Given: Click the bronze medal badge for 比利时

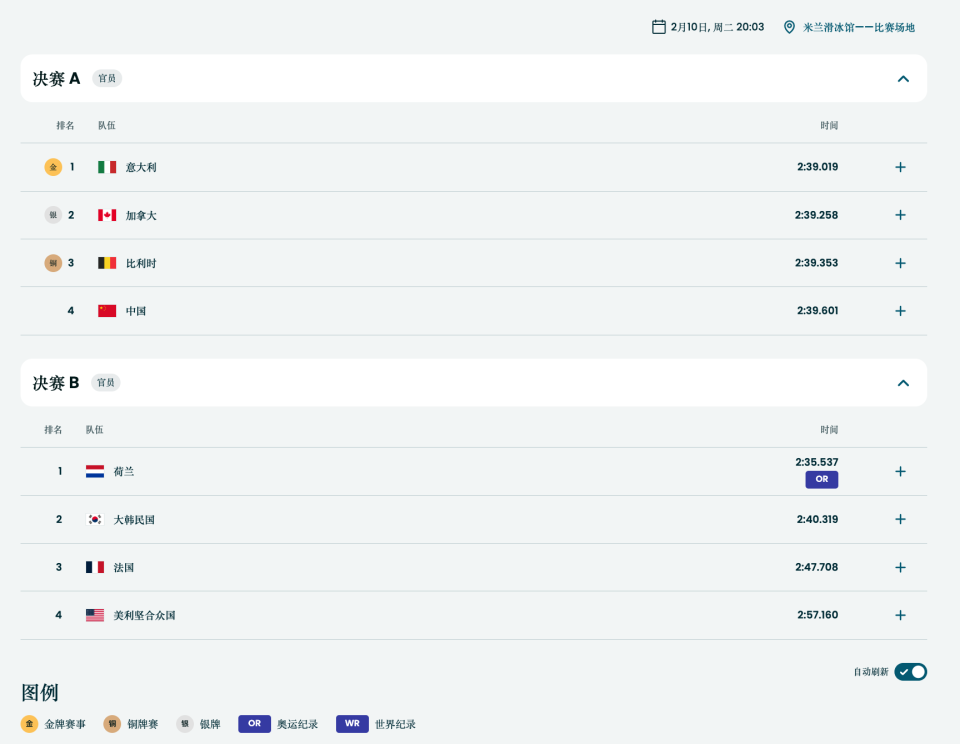Looking at the screenshot, I should click(53, 263).
